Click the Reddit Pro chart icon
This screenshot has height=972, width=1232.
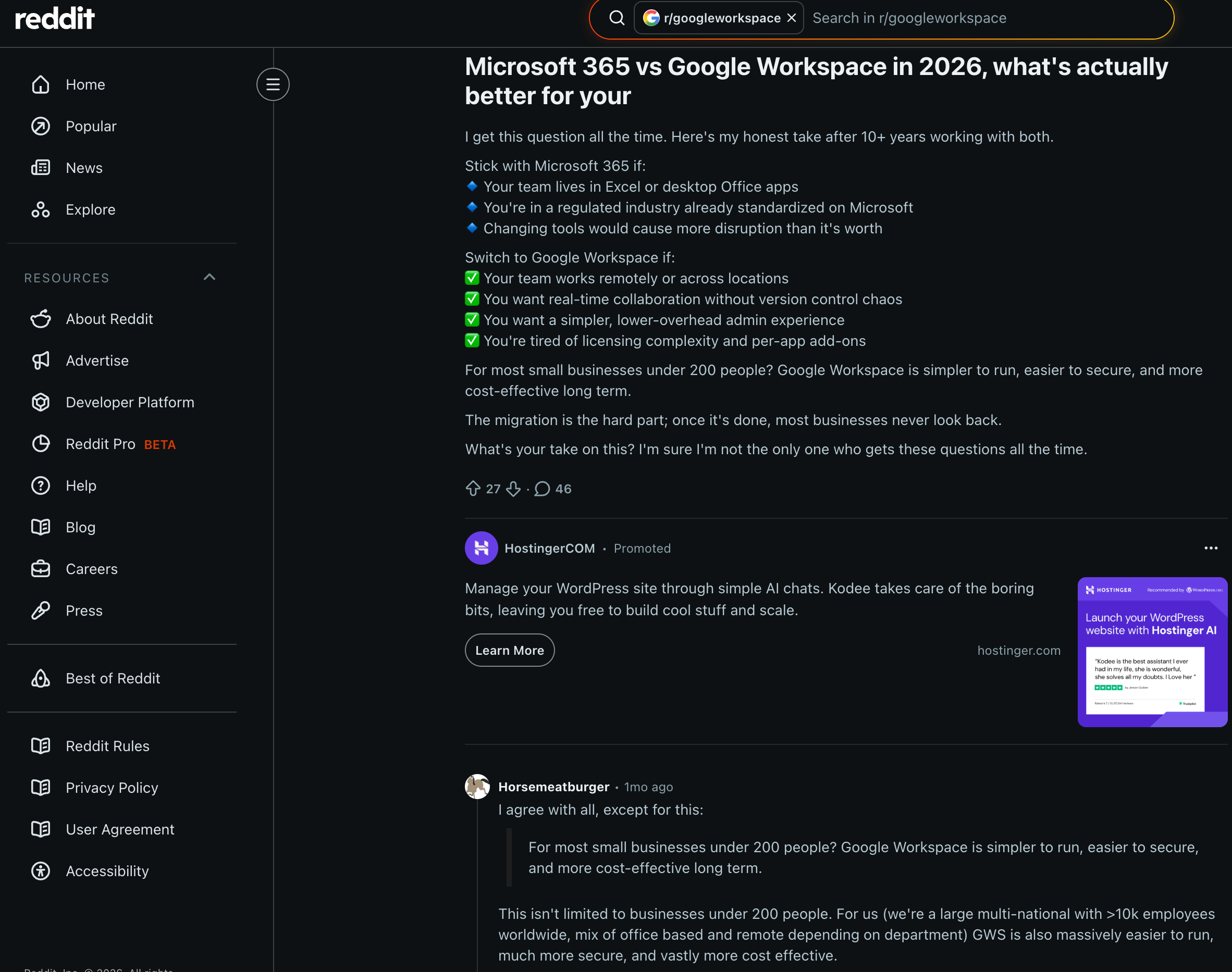click(x=41, y=443)
